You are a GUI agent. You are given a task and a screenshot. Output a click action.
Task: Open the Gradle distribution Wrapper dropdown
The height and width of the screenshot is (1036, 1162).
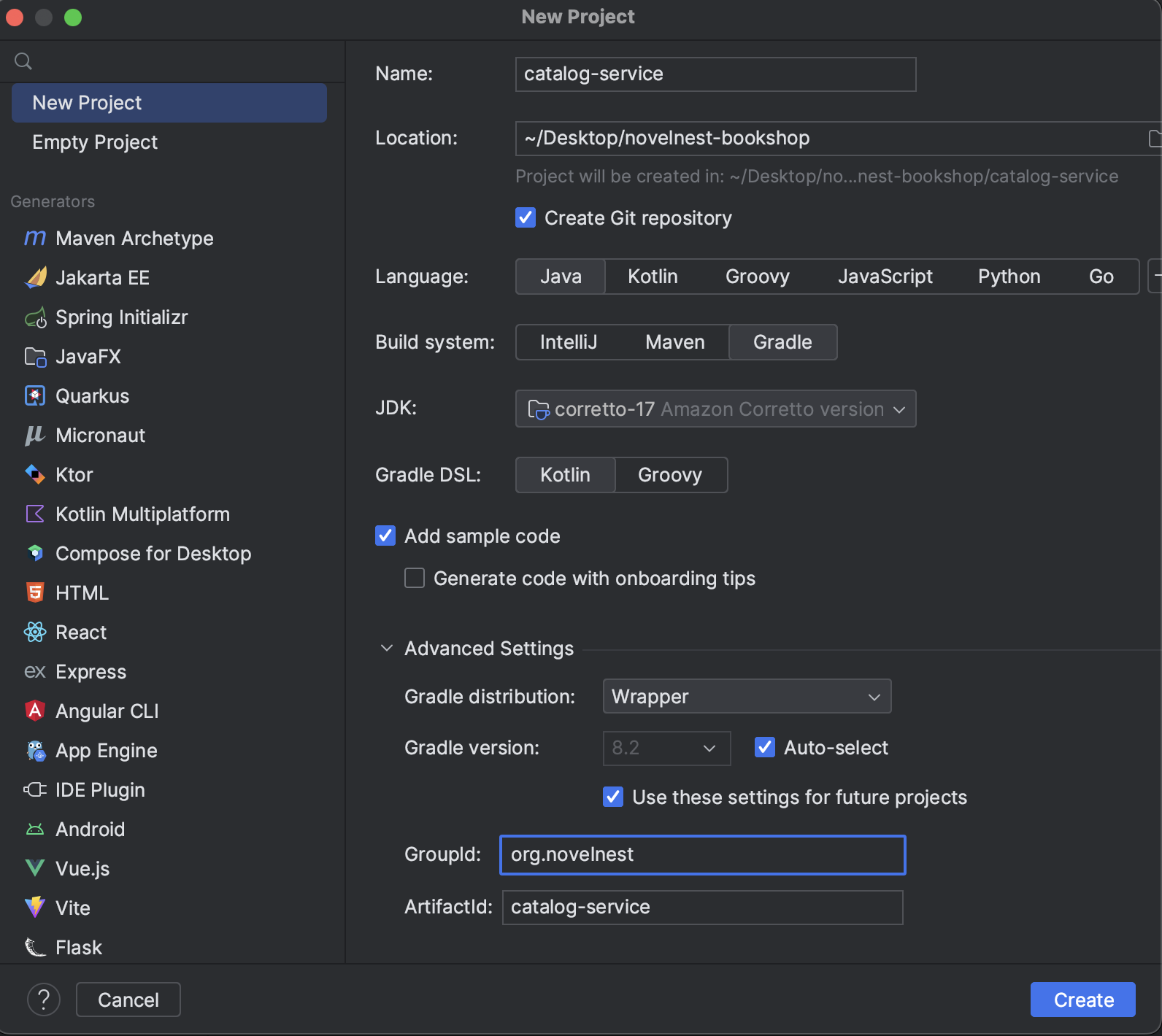coord(747,697)
